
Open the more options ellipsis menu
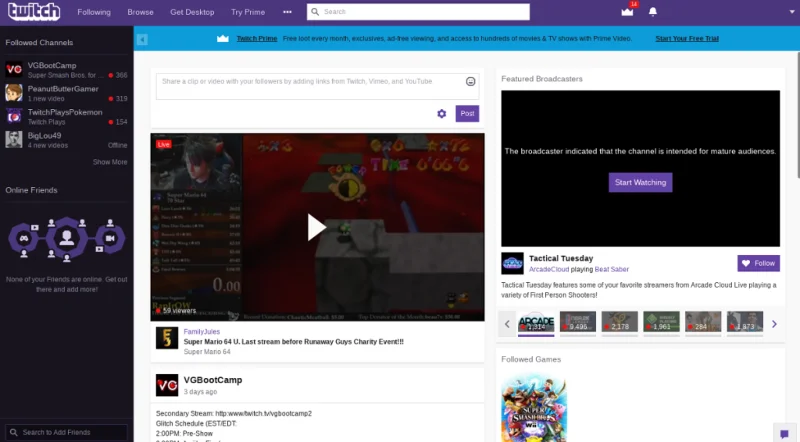tap(287, 12)
